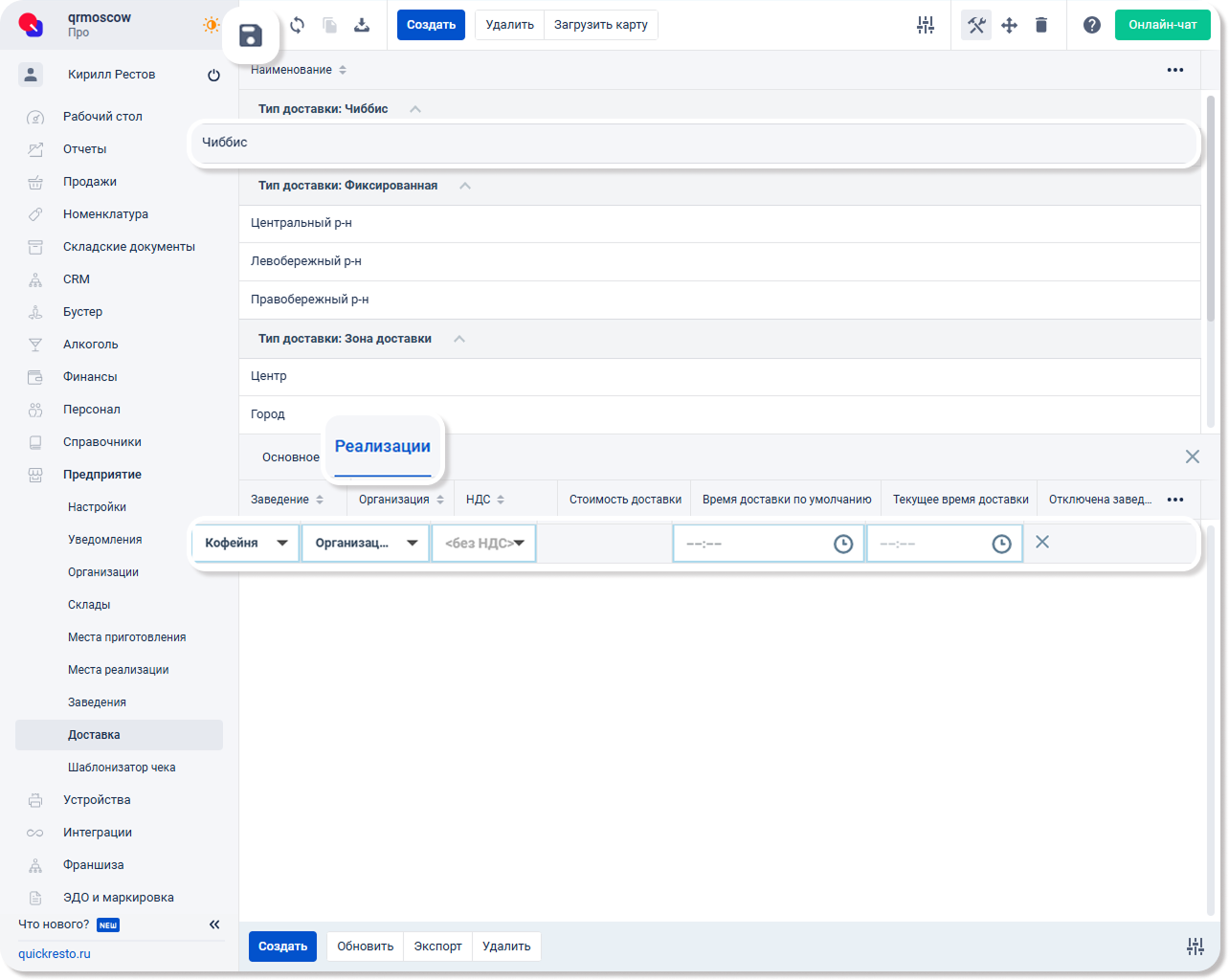The width and height of the screenshot is (1229, 980).
Task: Click the power logout icon near username
Action: click(x=213, y=76)
